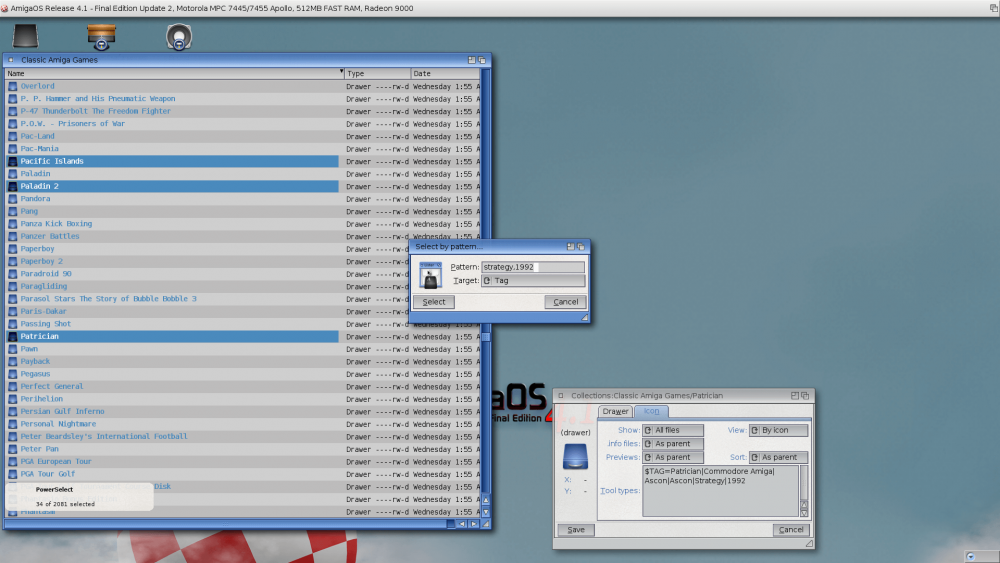Click scroll right arrow in games list window
Screen dimensions: 1000x563
pos(473,524)
